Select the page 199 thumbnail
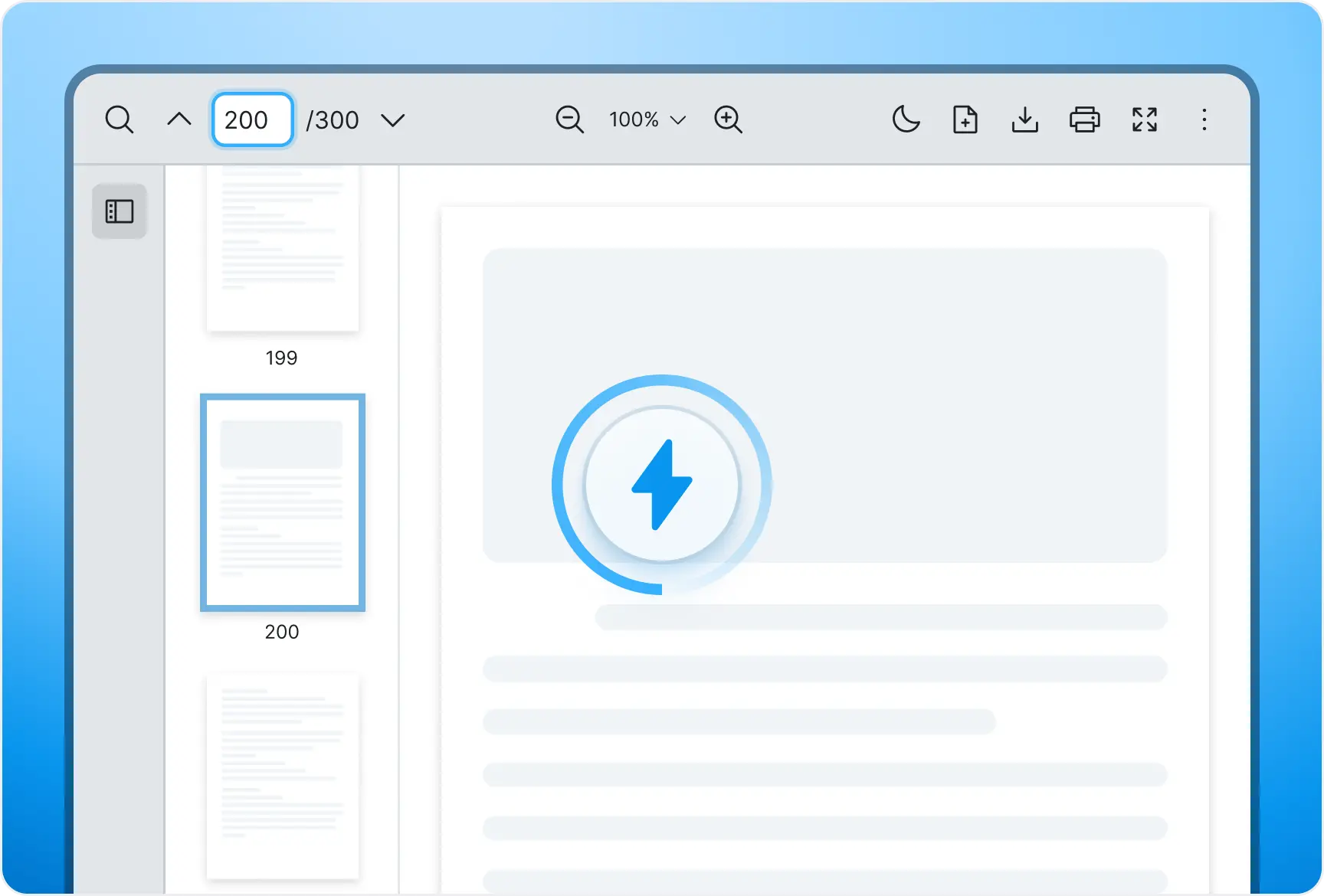1324x896 pixels. point(283,248)
